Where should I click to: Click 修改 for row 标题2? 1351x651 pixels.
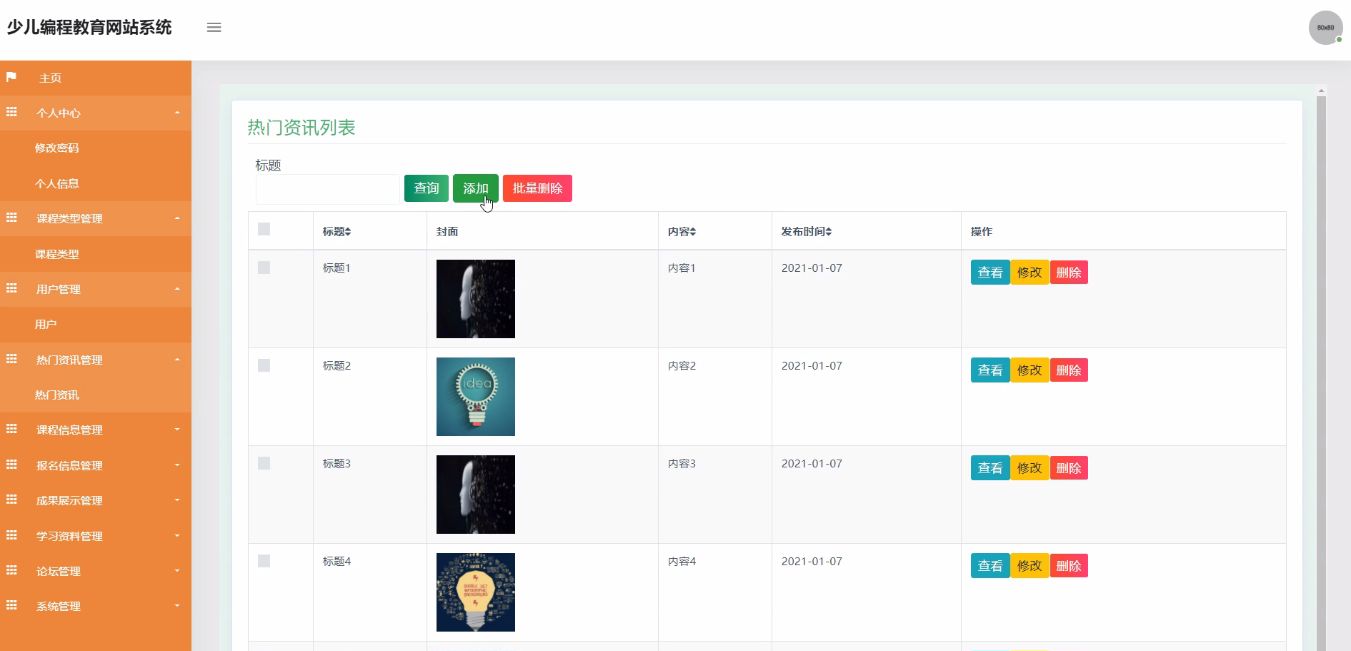pyautogui.click(x=1030, y=370)
